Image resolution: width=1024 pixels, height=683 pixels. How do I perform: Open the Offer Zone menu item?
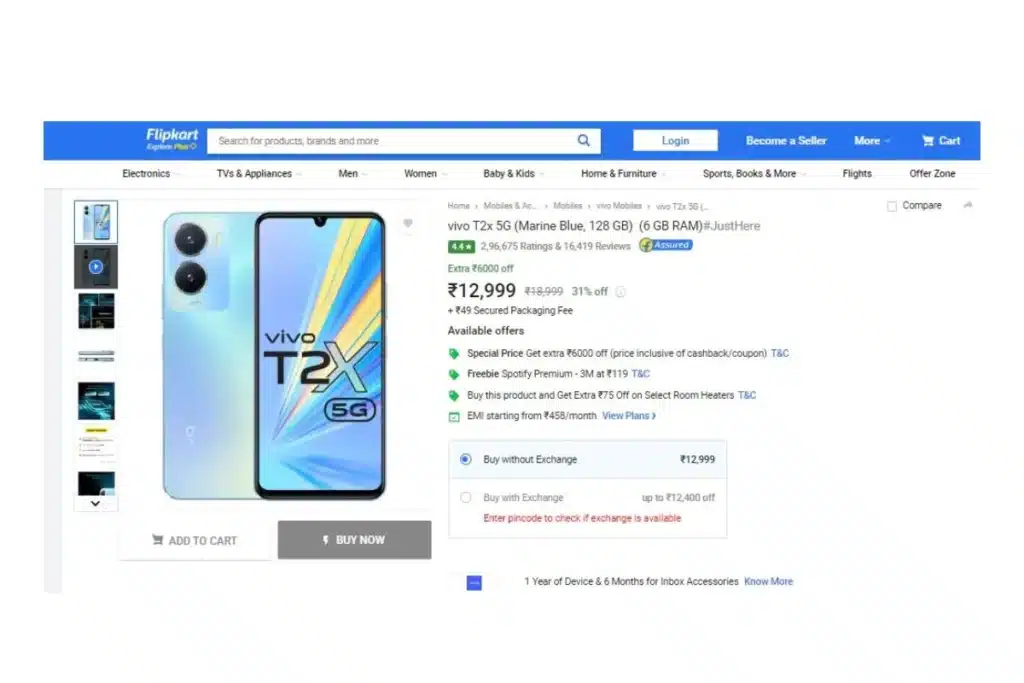pos(932,174)
